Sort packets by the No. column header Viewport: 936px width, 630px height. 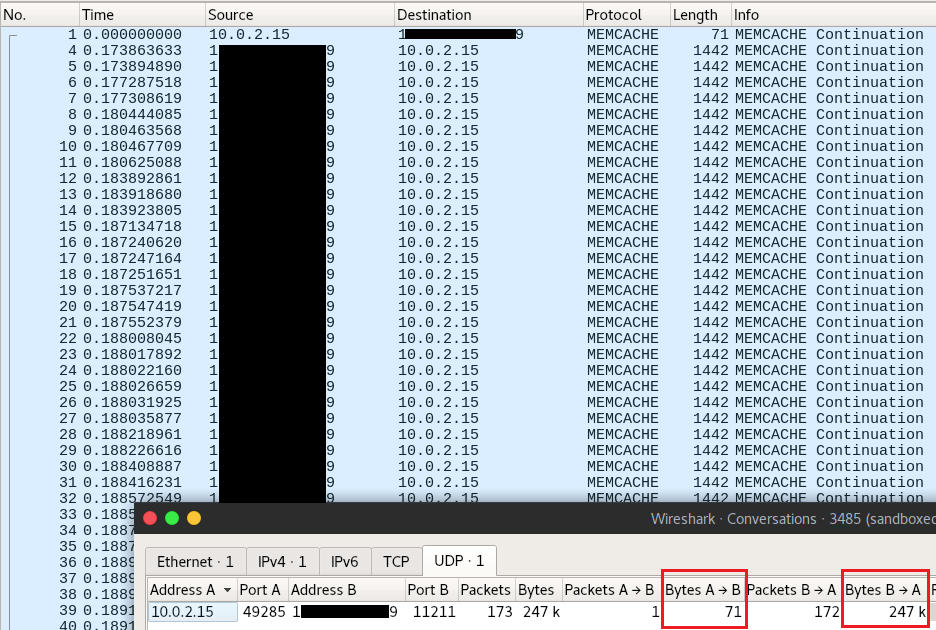(x=40, y=15)
